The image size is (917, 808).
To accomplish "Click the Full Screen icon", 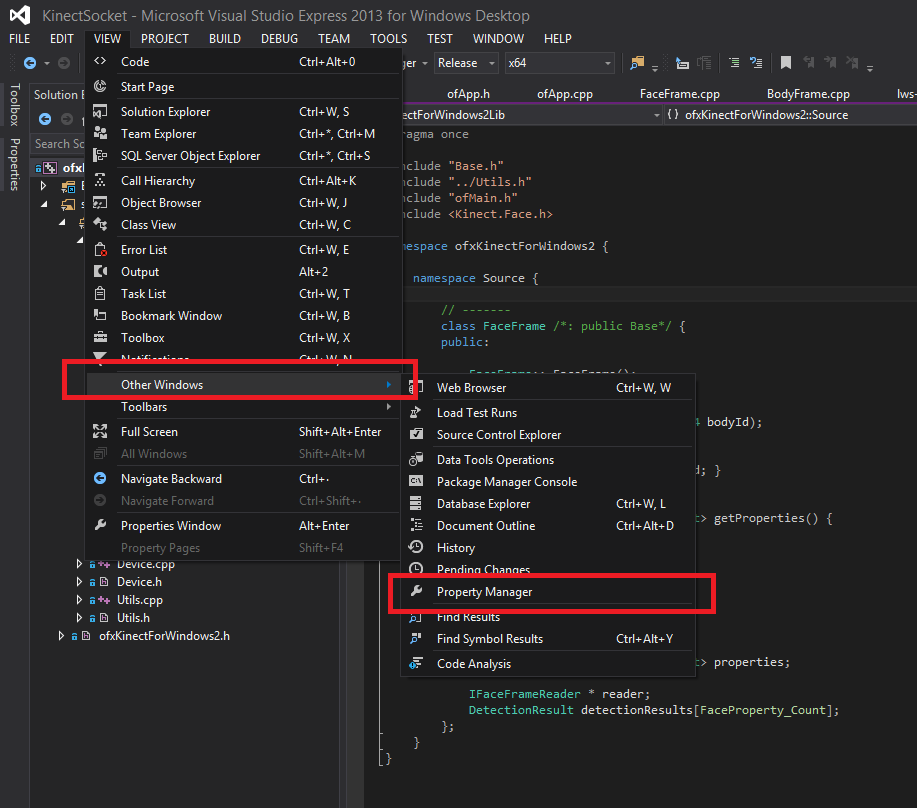I will point(100,431).
